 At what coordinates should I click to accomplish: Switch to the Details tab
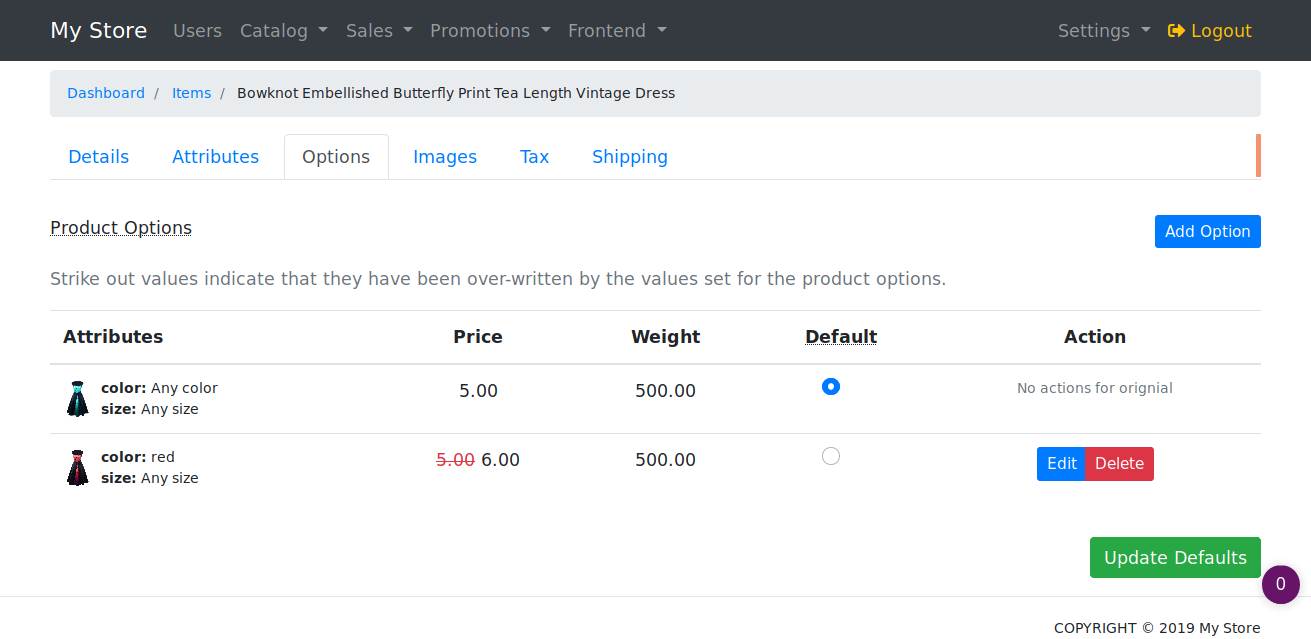(x=98, y=157)
